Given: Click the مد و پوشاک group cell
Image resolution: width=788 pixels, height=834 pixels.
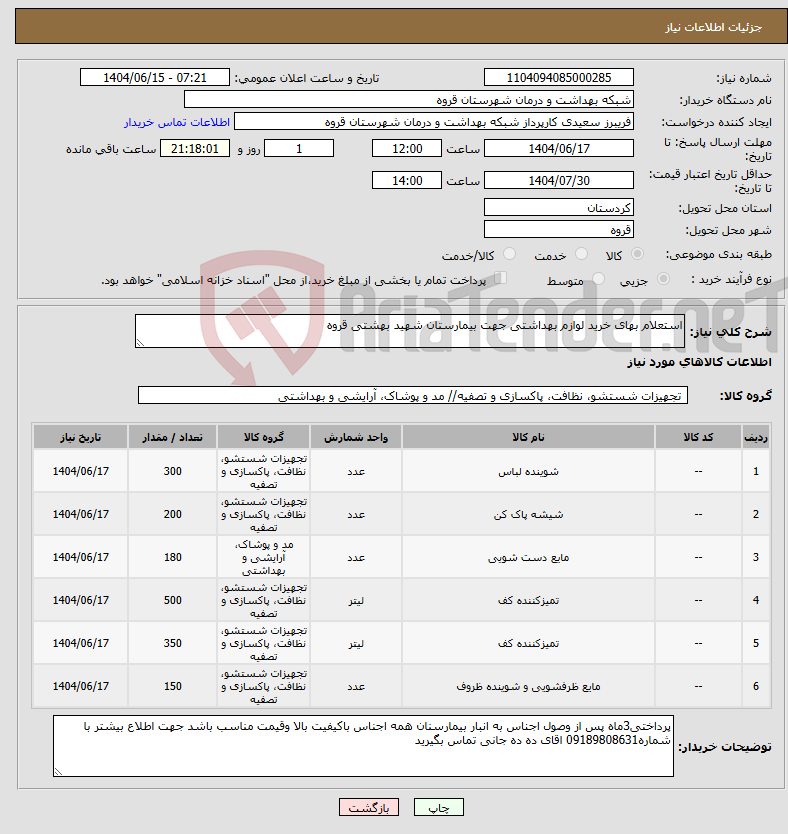Looking at the screenshot, I should 263,557.
